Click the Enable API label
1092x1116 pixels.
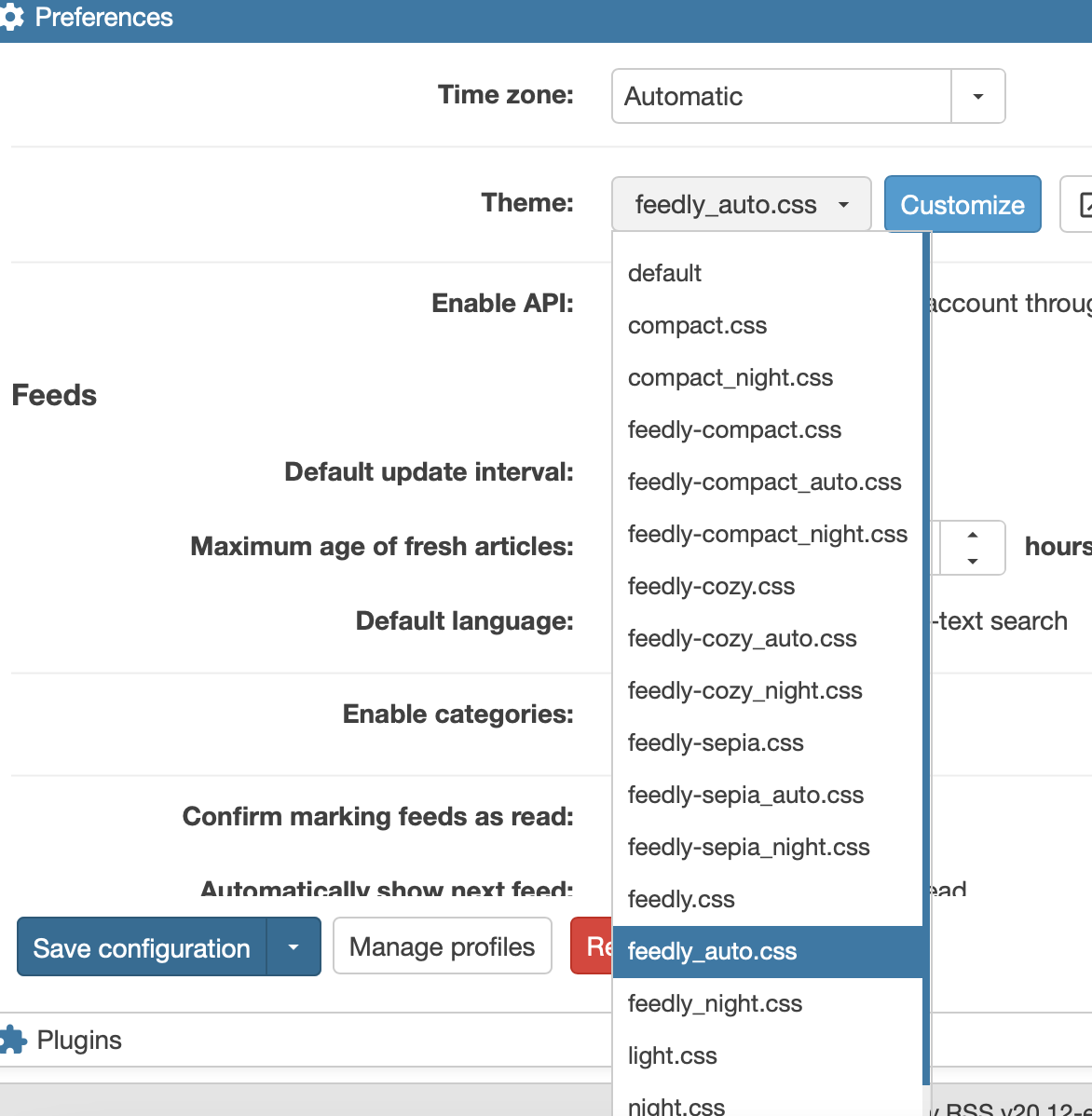(x=502, y=303)
